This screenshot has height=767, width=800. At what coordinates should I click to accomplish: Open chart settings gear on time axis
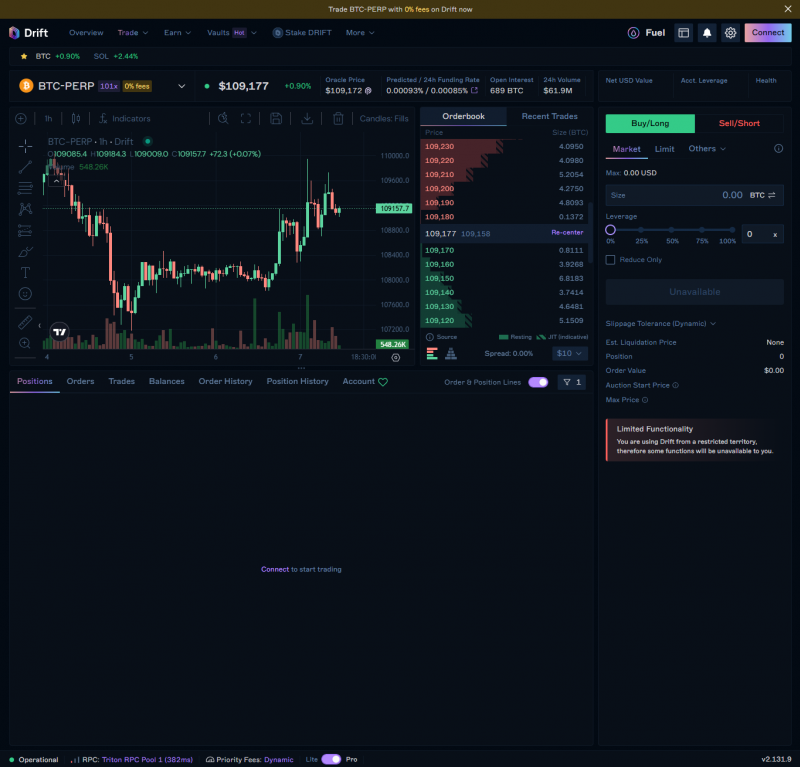point(395,357)
